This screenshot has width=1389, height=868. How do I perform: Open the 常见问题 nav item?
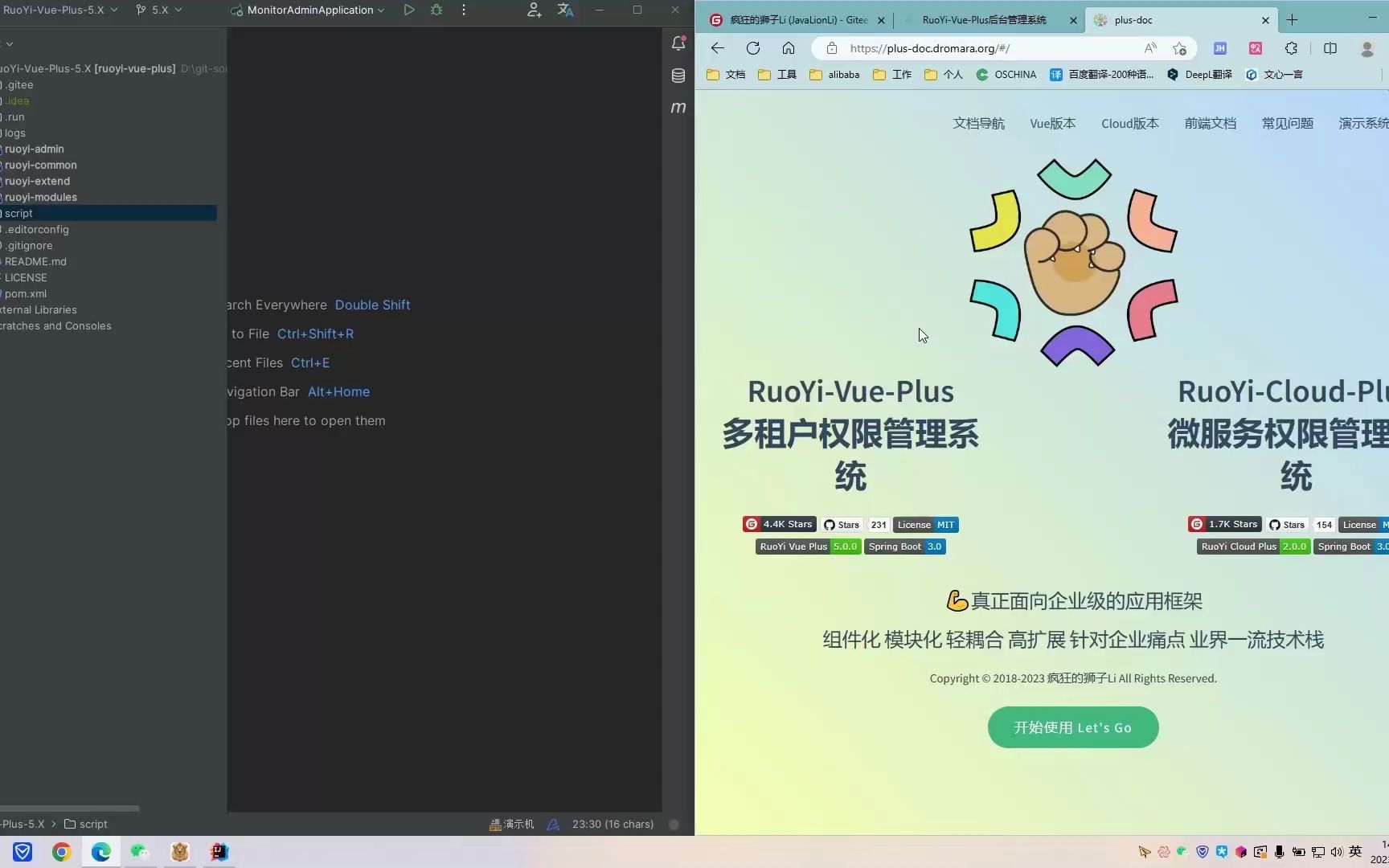pos(1287,123)
